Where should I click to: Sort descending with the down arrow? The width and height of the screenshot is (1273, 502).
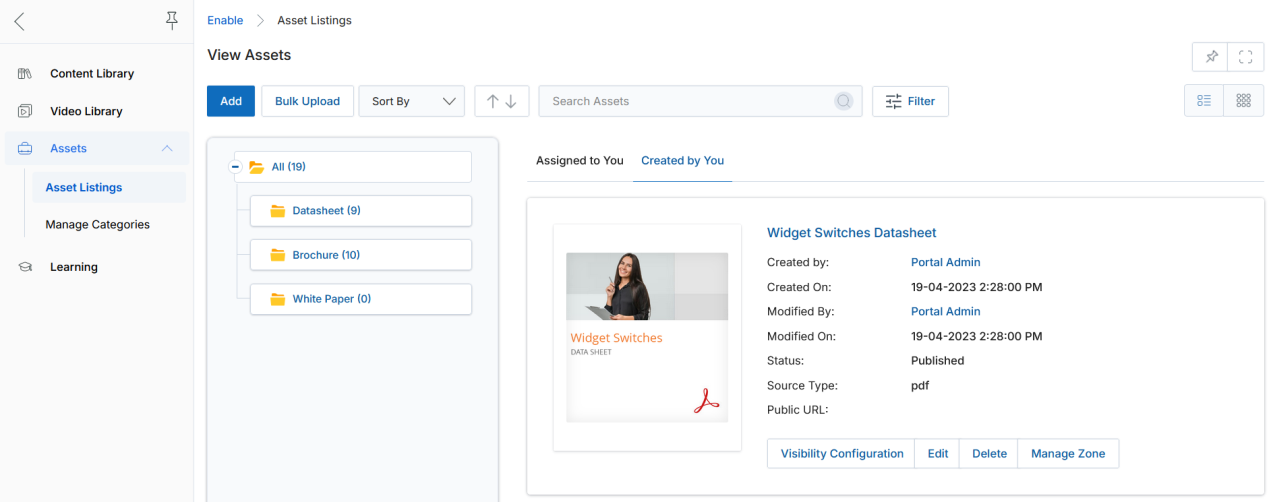click(x=511, y=101)
